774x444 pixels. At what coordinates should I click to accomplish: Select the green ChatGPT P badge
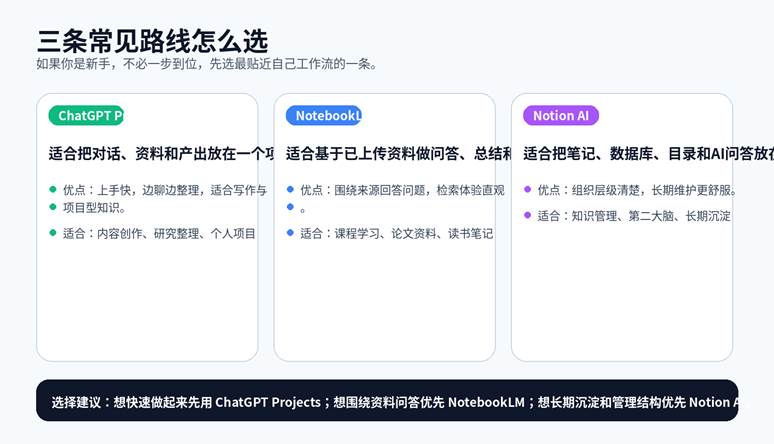coord(86,115)
